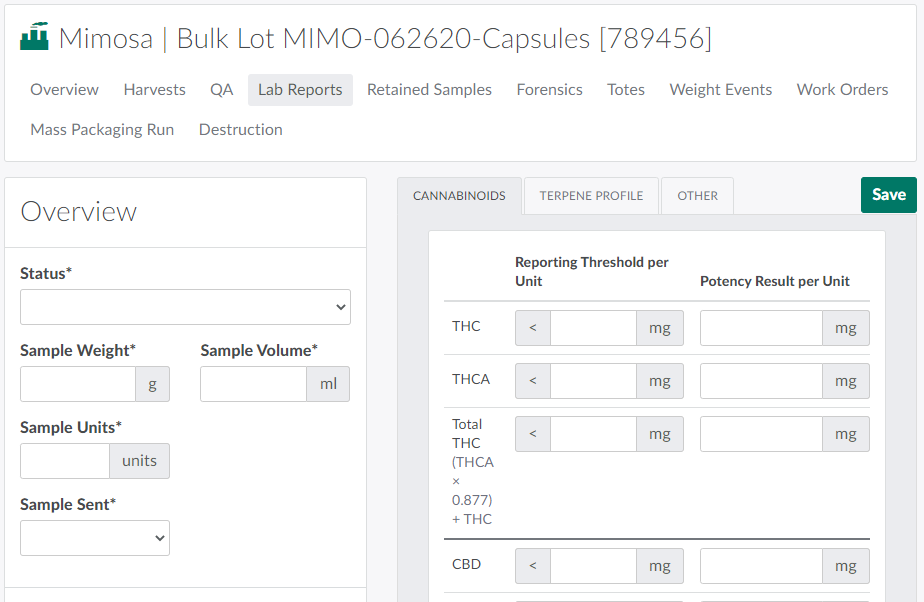This screenshot has width=924, height=602.
Task: Expand the Sample Sent dropdown
Action: 95,538
